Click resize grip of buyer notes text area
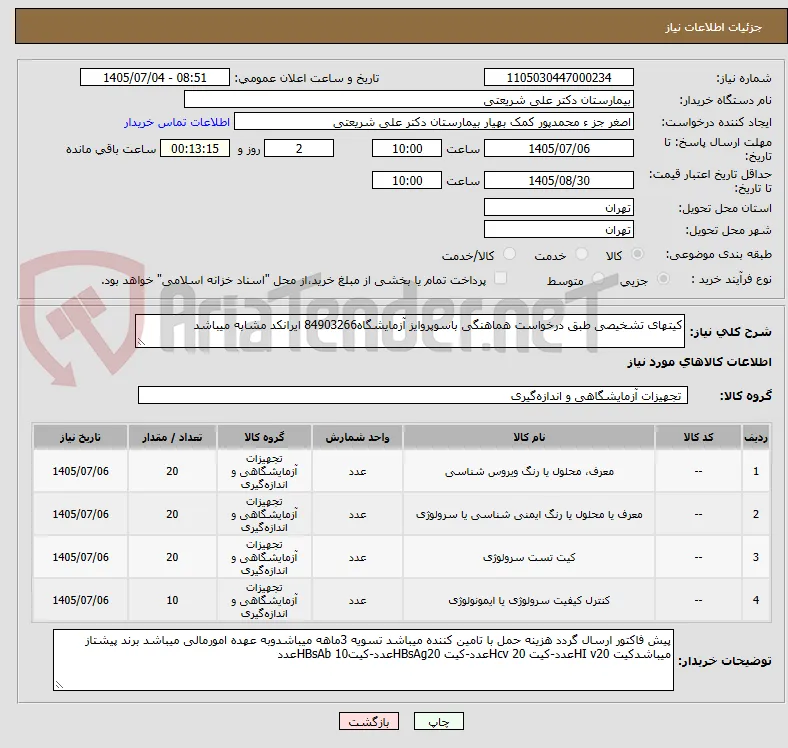Viewport: 788px width, 748px height. (59, 685)
